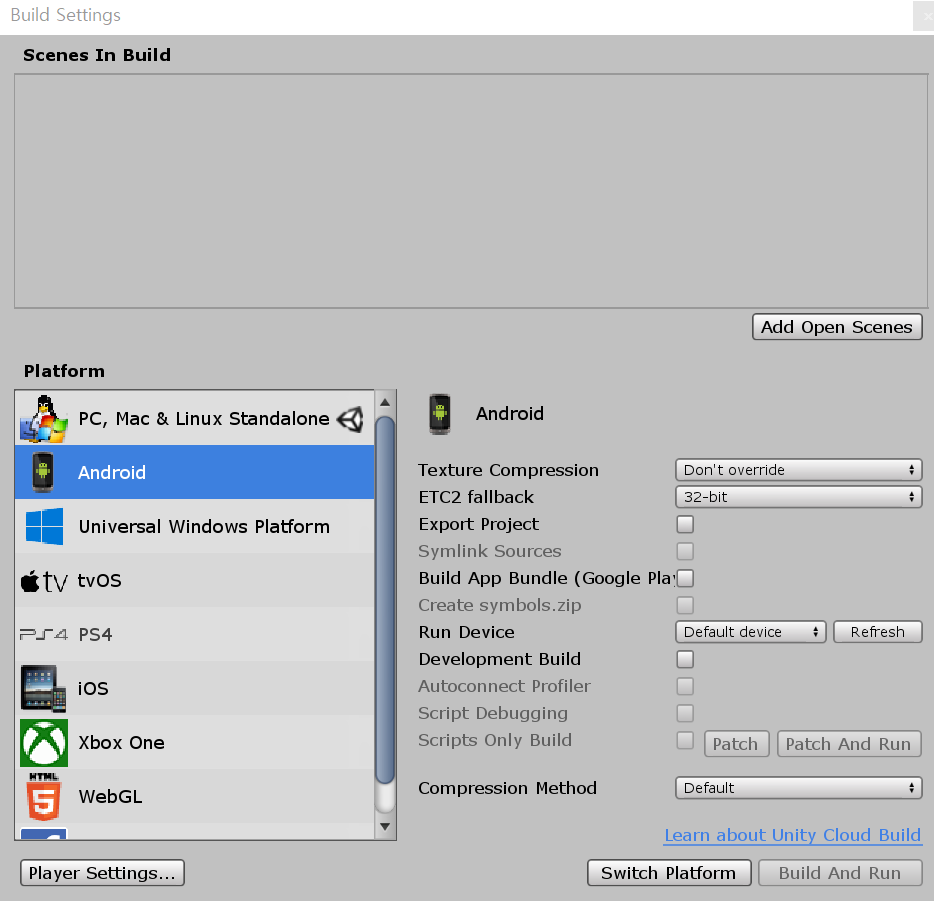Open Learn about Unity Cloud Build link

793,835
